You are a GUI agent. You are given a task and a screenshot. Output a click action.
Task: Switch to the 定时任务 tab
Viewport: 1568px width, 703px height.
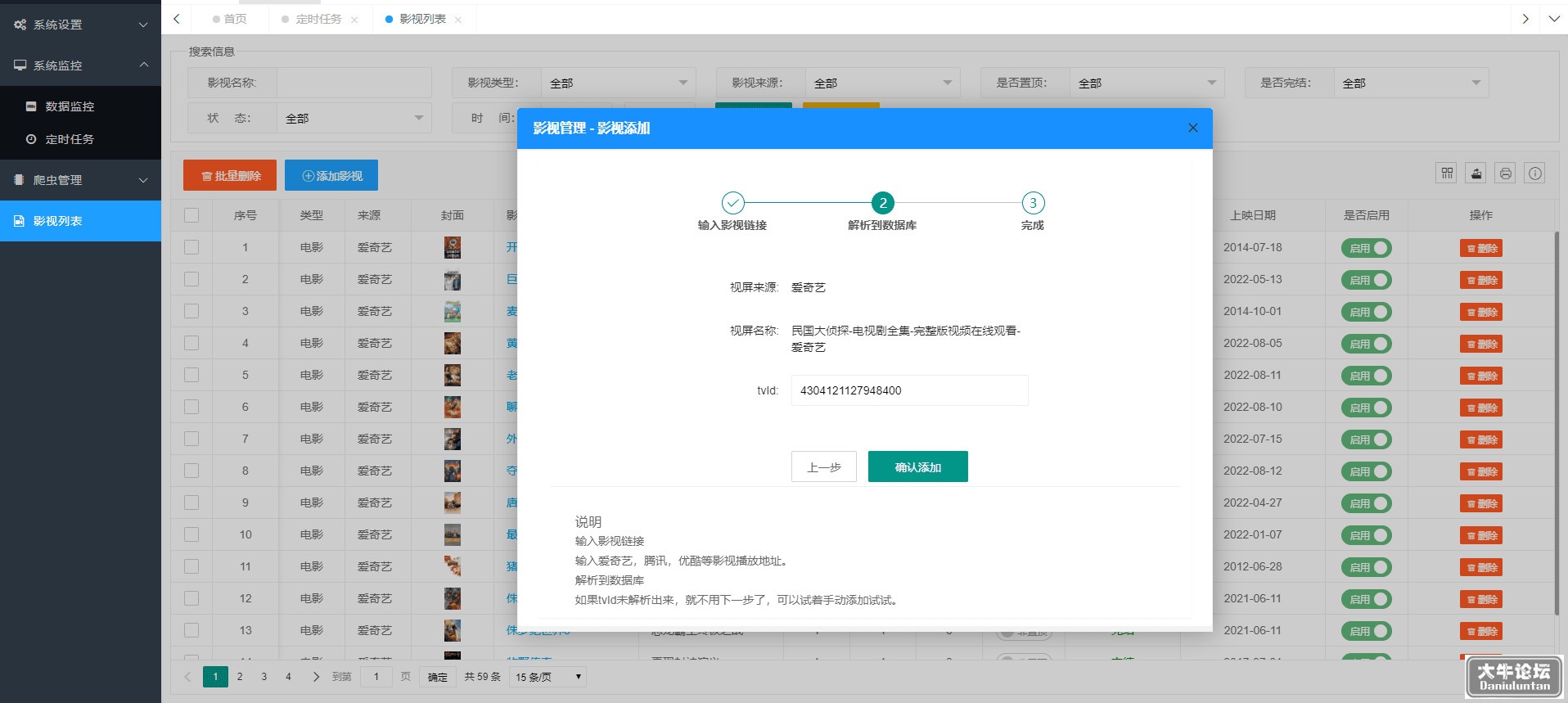pos(318,19)
